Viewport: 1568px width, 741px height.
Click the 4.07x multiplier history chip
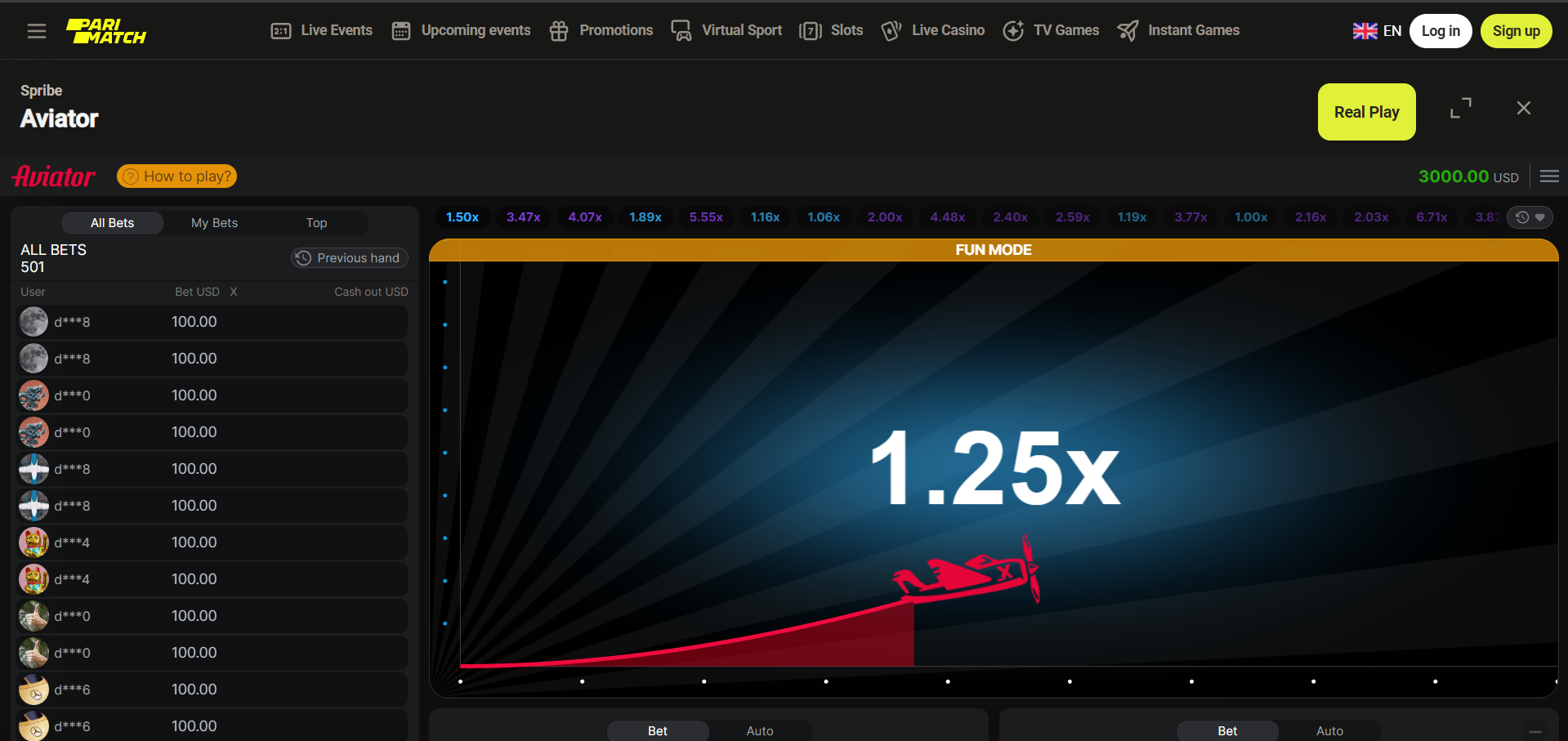point(585,217)
